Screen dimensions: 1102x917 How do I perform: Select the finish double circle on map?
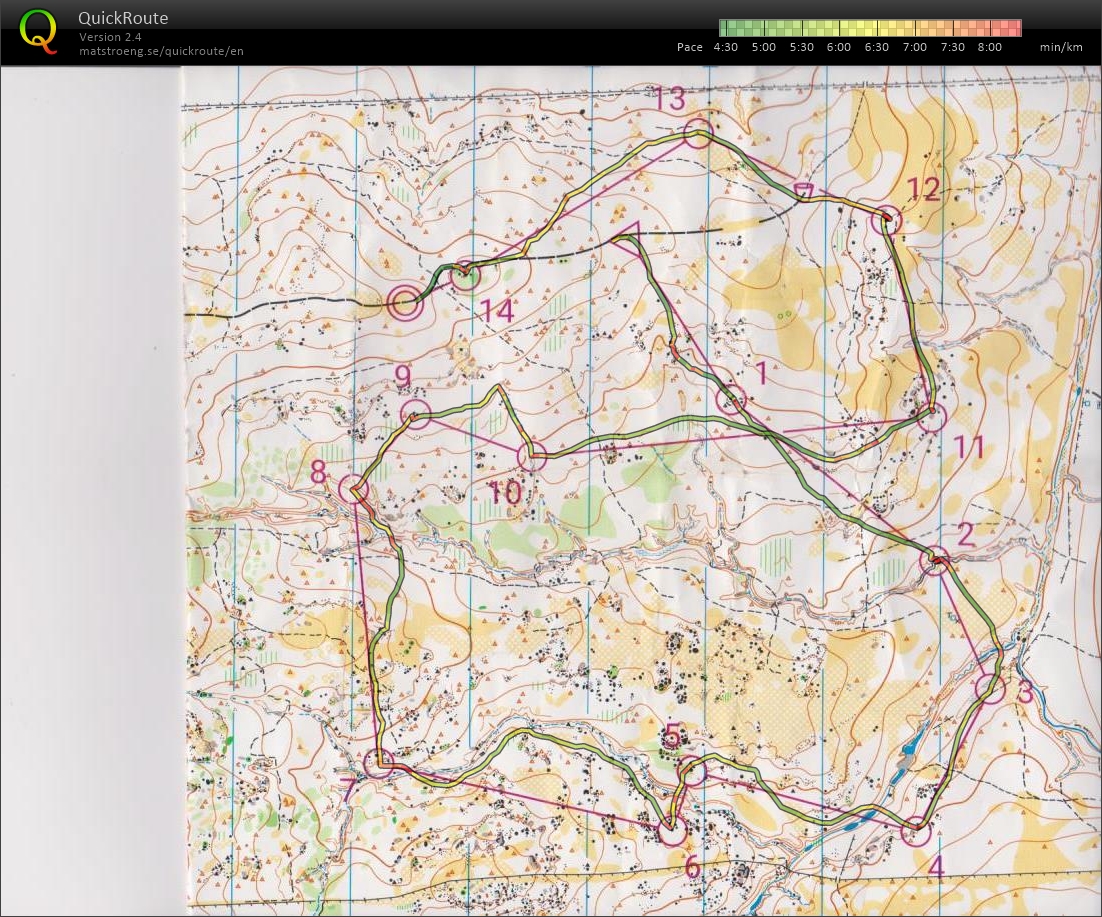pyautogui.click(x=404, y=302)
